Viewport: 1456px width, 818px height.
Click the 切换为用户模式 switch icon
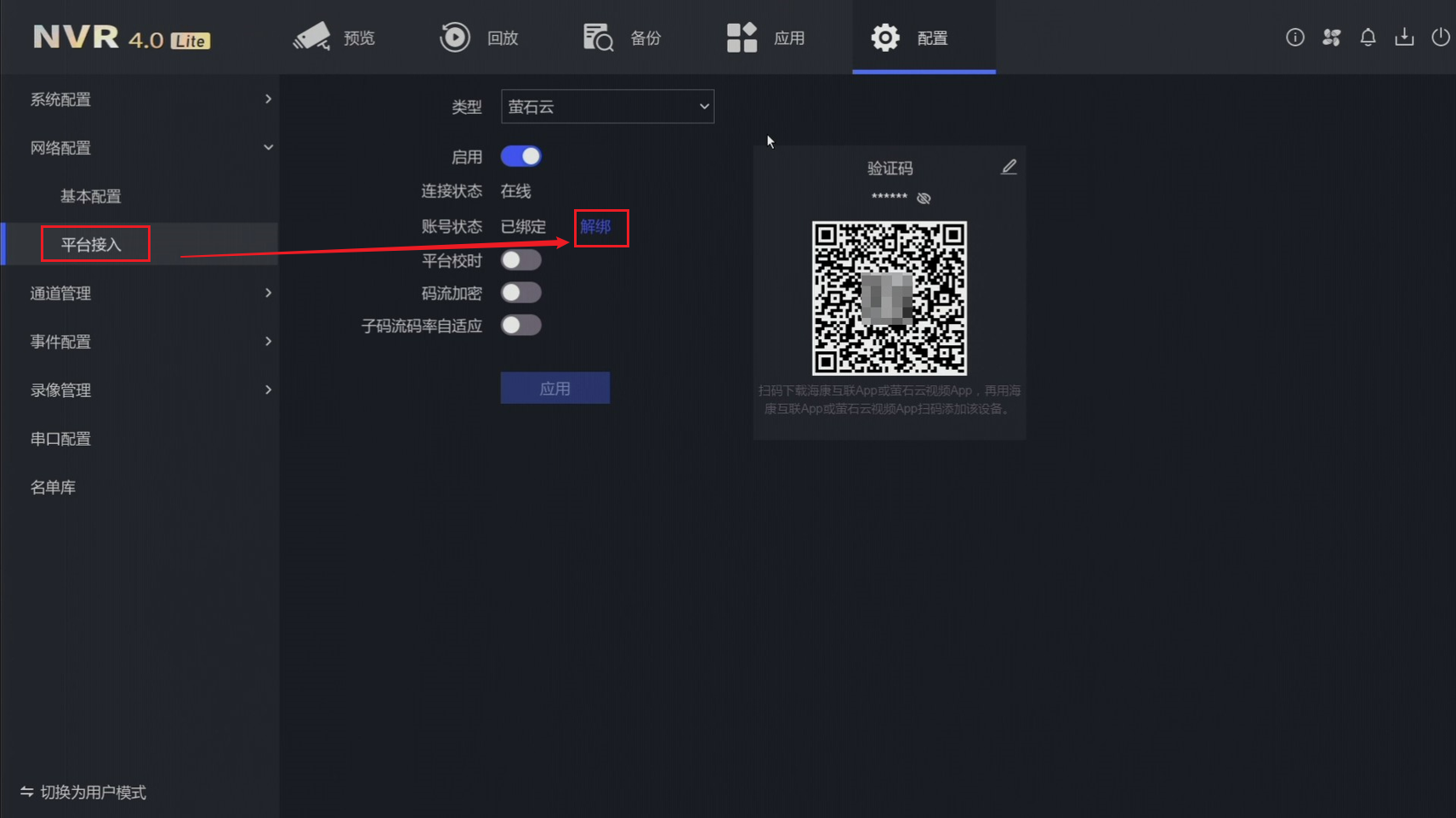click(x=27, y=792)
